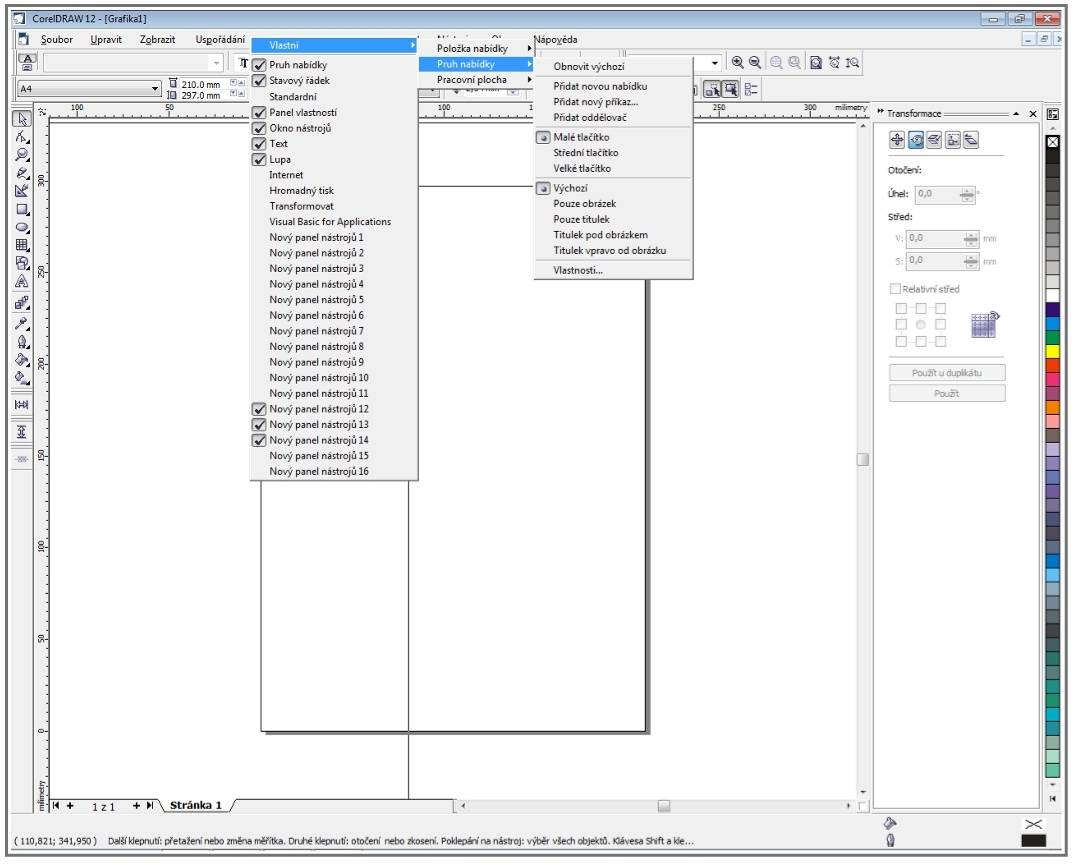Open the zoom level dropdown arrow
The width and height of the screenshot is (1080, 867).
715,63
